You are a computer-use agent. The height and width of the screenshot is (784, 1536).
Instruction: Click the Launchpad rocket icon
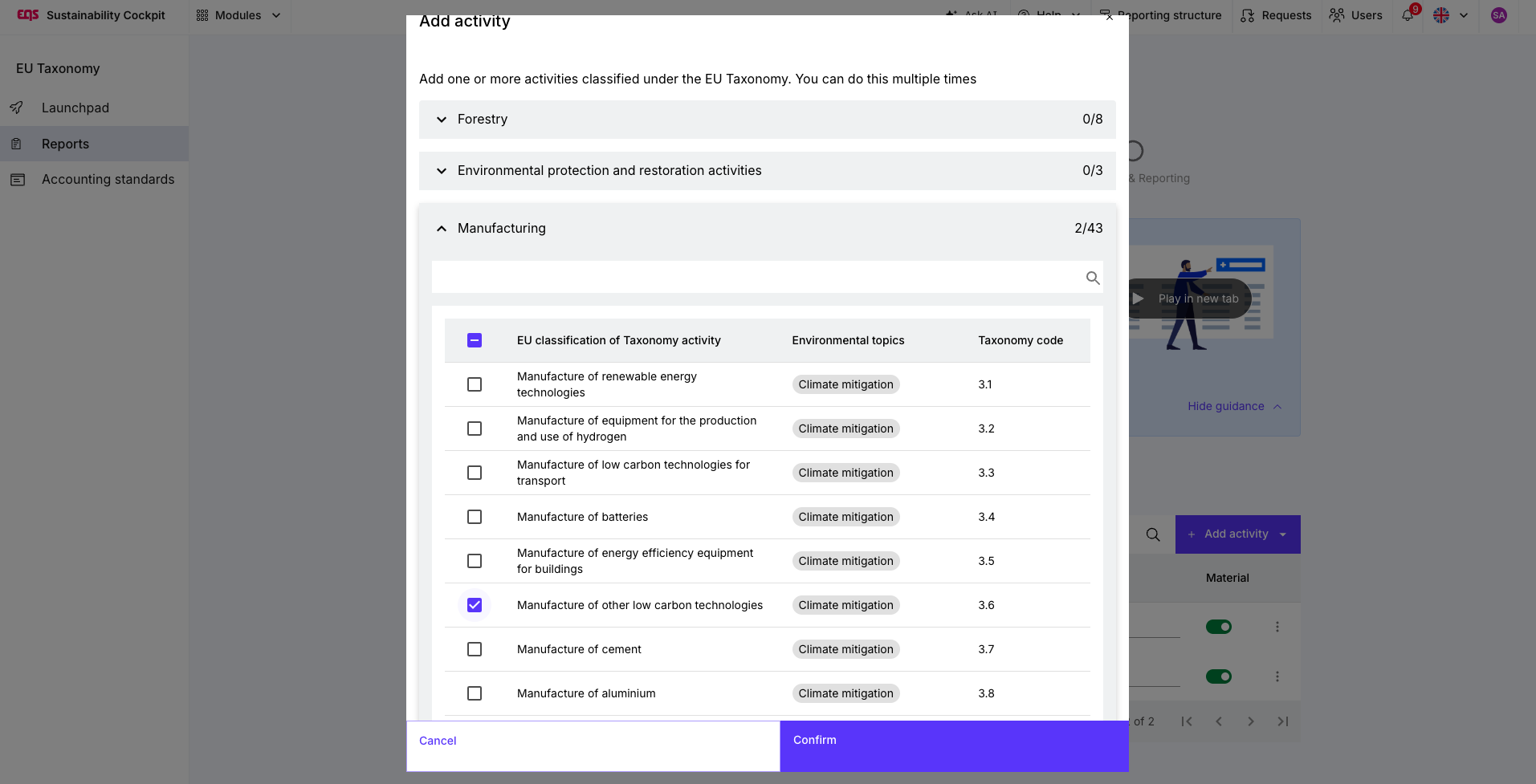[16, 108]
